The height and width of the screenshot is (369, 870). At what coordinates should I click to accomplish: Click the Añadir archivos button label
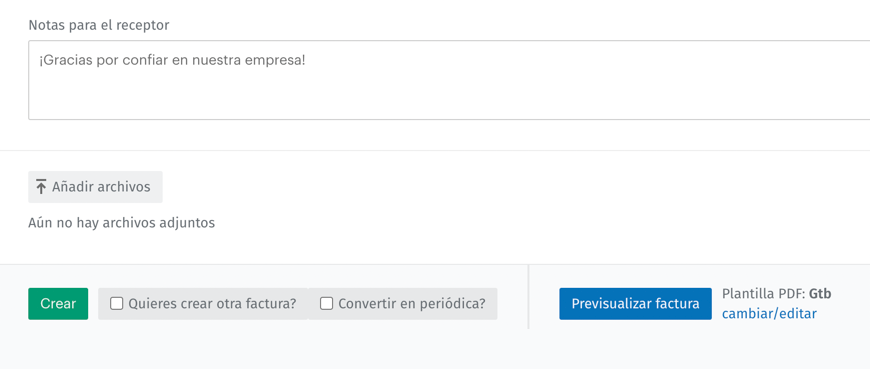pos(101,187)
